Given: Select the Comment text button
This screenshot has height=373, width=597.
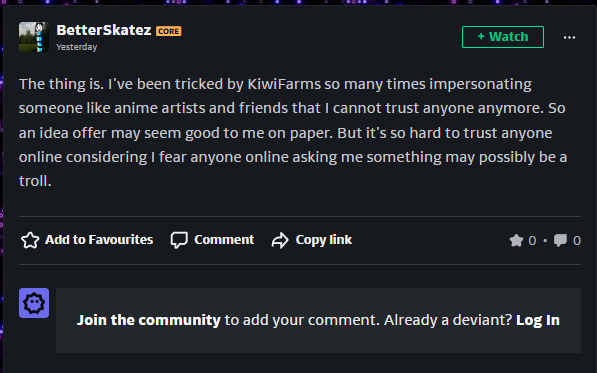Looking at the screenshot, I should (224, 240).
